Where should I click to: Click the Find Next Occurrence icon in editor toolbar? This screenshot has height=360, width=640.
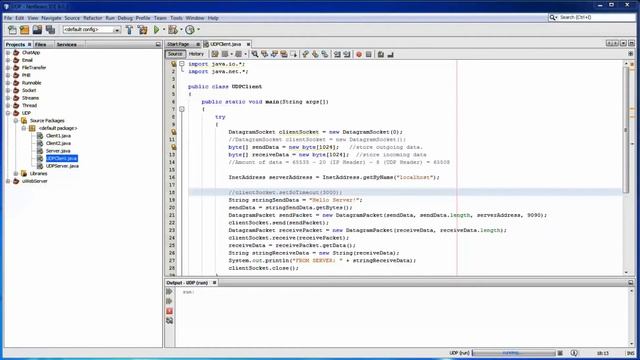[274, 54]
